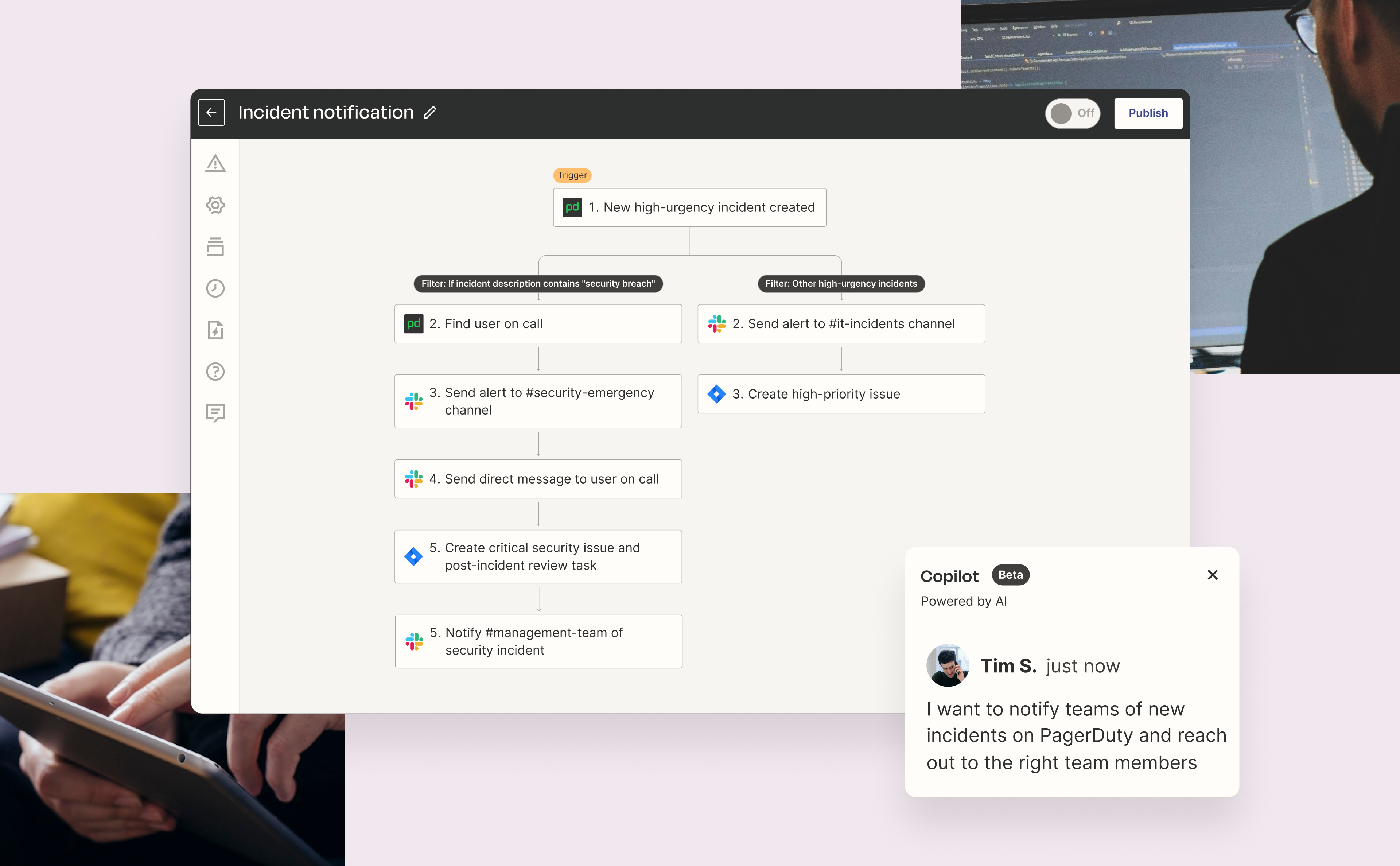Open the history clock sidebar icon

(215, 288)
